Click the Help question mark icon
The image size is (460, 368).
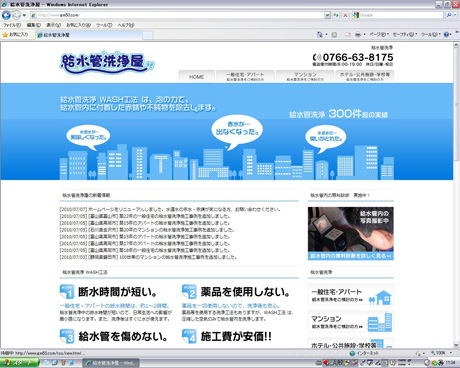446,34
